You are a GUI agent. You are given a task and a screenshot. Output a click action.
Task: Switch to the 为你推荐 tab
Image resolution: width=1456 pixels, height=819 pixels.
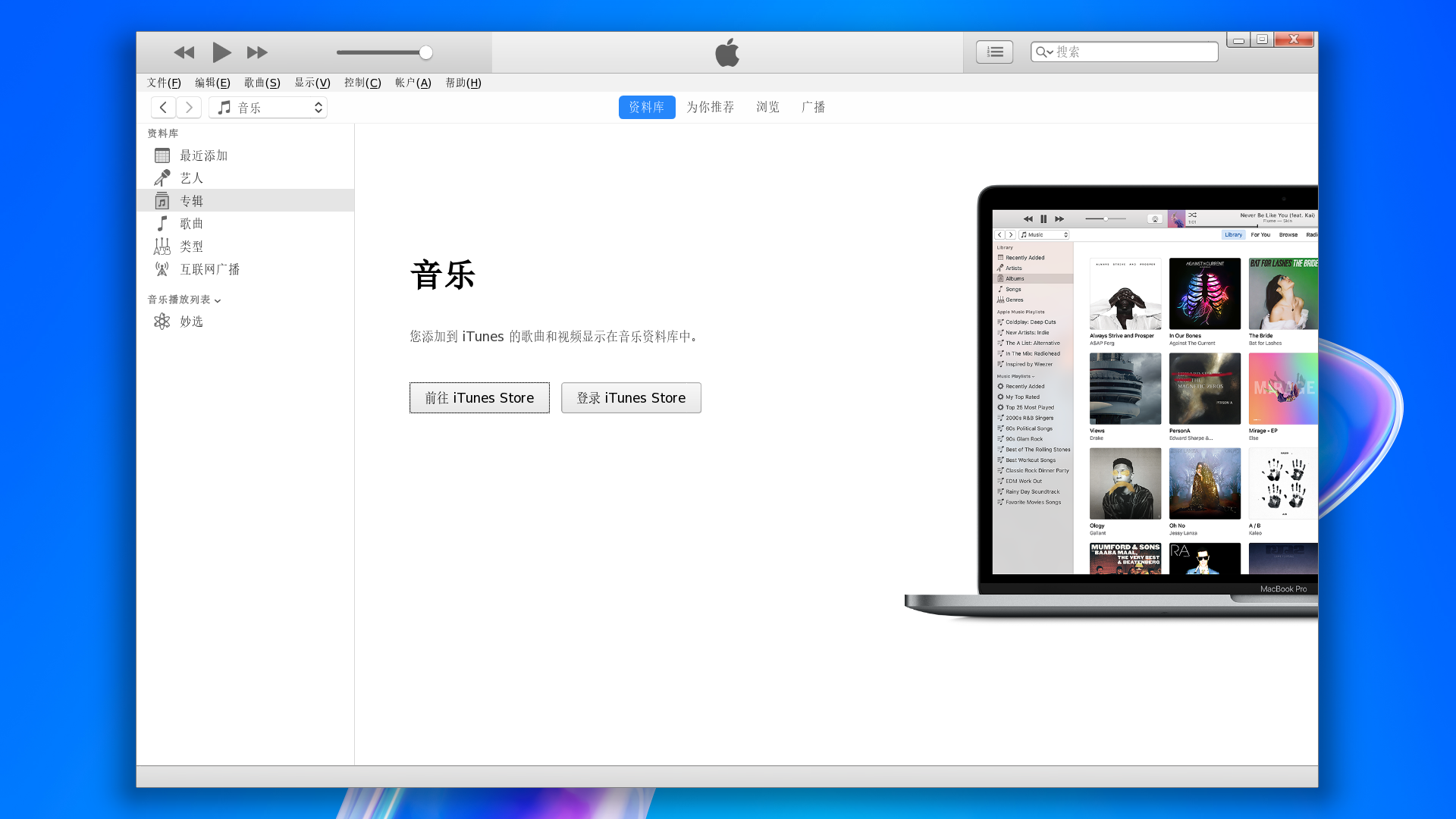pyautogui.click(x=710, y=107)
